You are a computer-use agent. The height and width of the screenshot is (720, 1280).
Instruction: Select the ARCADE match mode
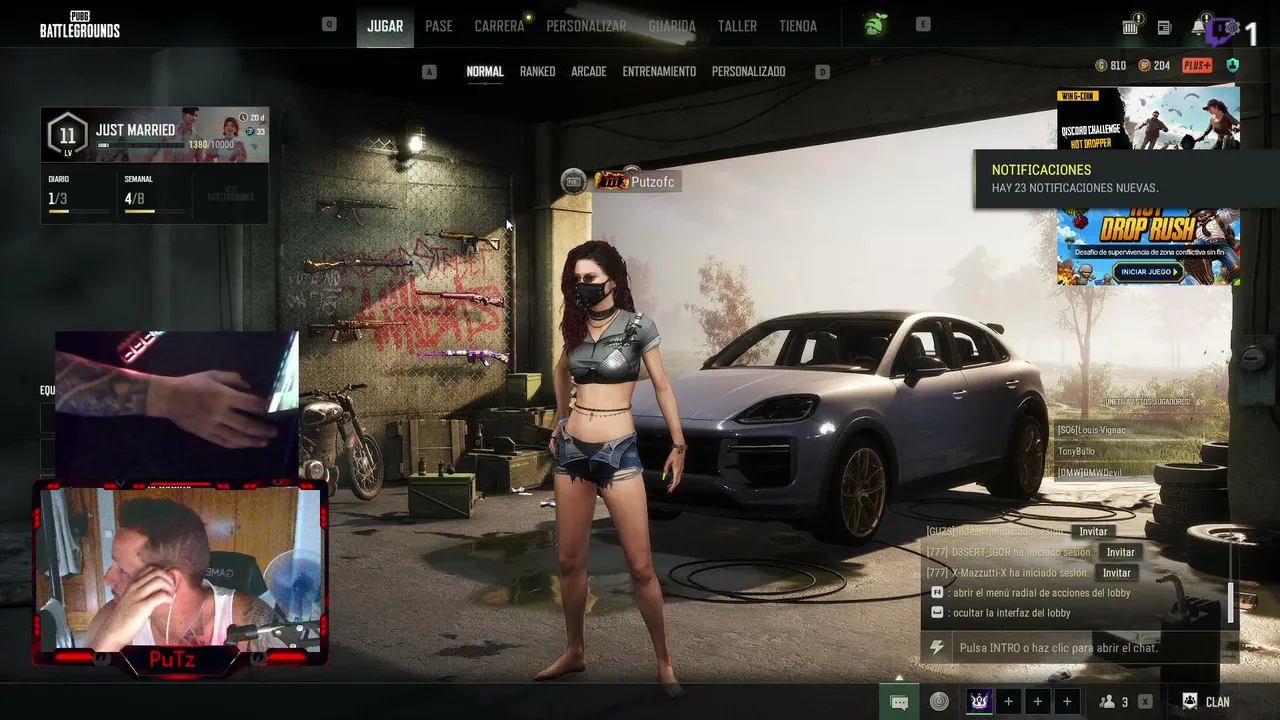pyautogui.click(x=589, y=72)
